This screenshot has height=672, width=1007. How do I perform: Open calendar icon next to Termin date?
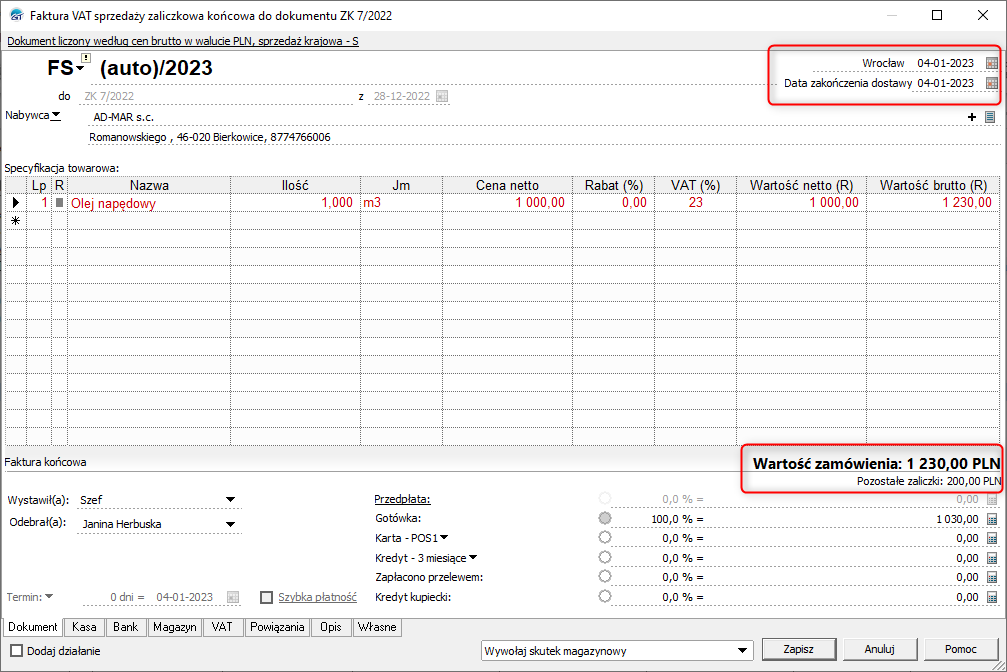[233, 597]
